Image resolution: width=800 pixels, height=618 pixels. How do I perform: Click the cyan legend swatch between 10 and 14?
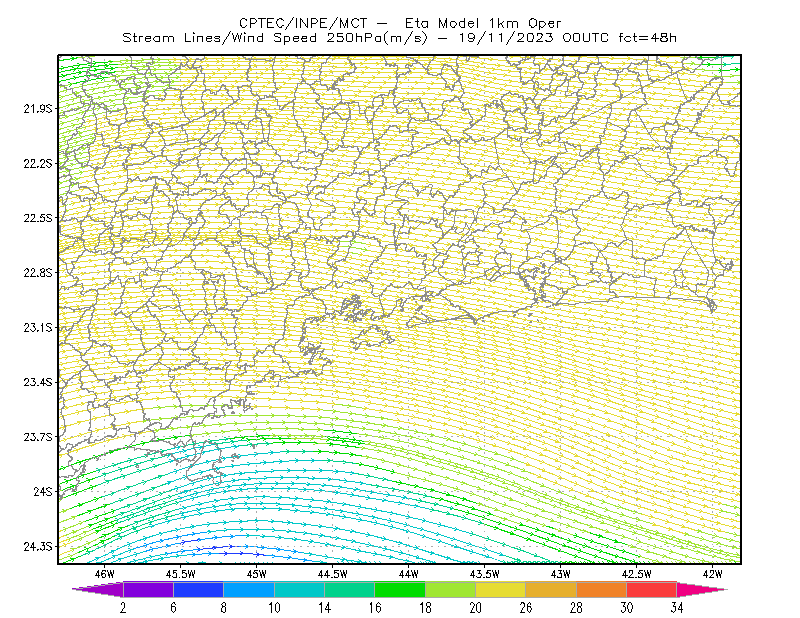tap(299, 589)
